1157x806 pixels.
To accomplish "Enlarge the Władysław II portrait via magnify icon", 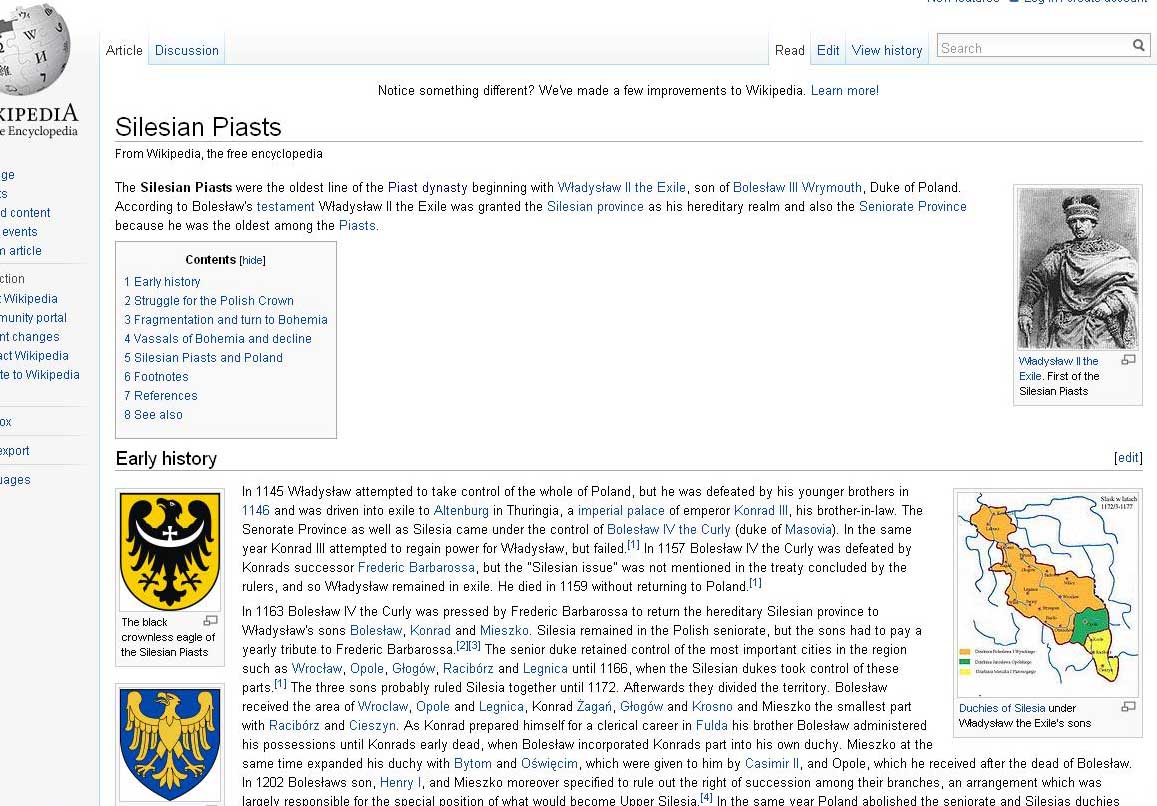I will pos(1128,360).
